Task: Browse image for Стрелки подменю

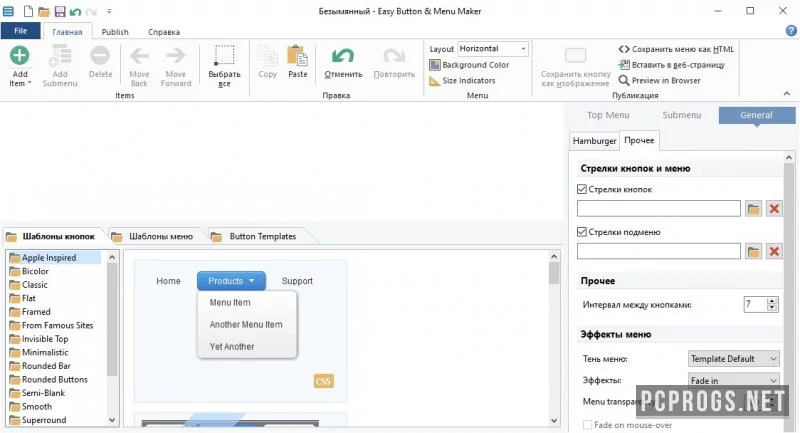Action: click(x=754, y=251)
